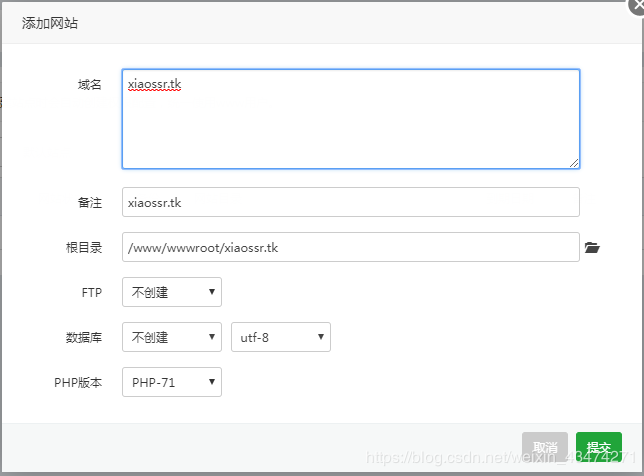Click the 域名 label
Screen dimensions: 644x476
coord(90,85)
